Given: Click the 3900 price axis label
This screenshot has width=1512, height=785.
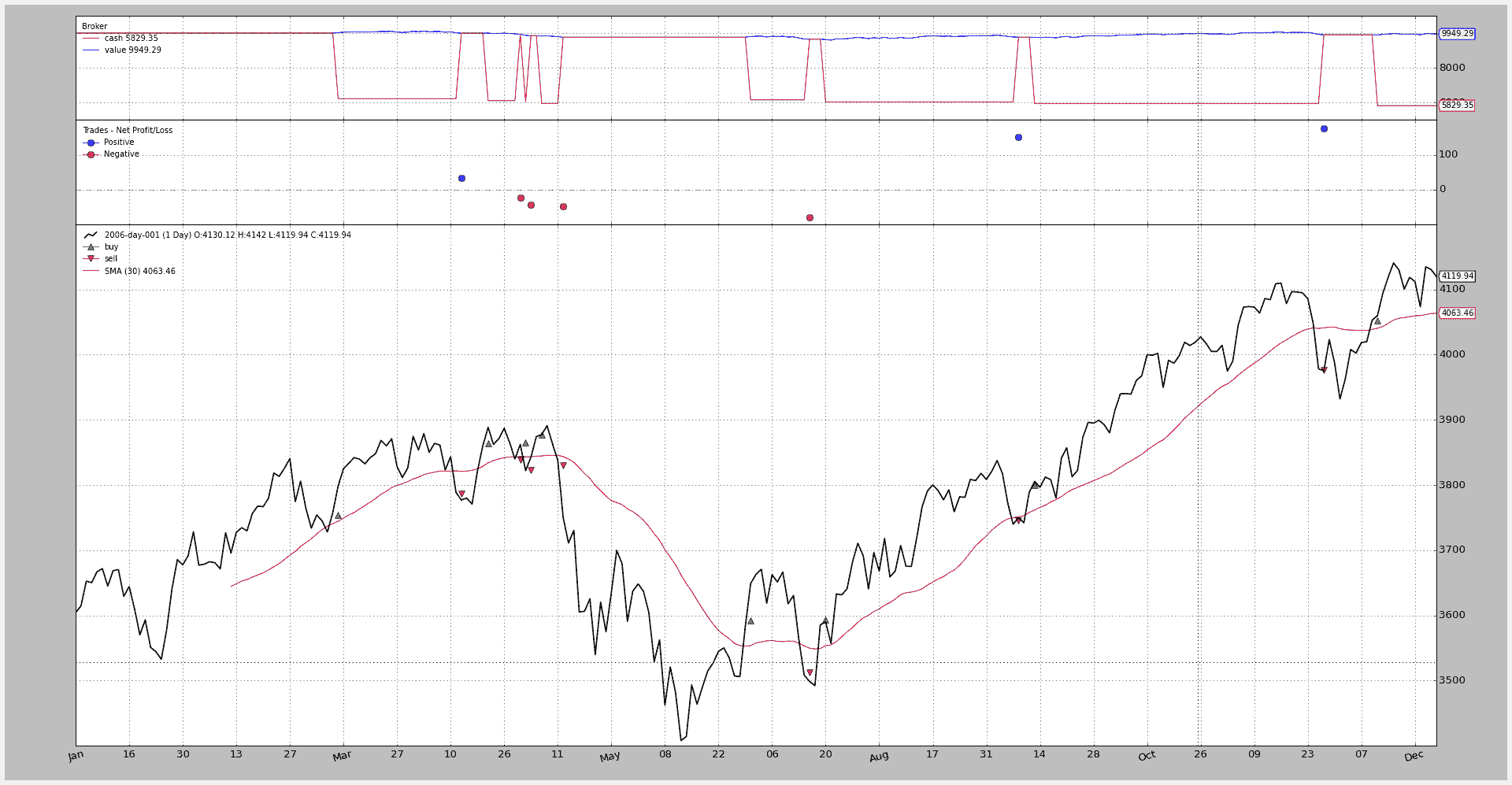Looking at the screenshot, I should [x=1452, y=420].
